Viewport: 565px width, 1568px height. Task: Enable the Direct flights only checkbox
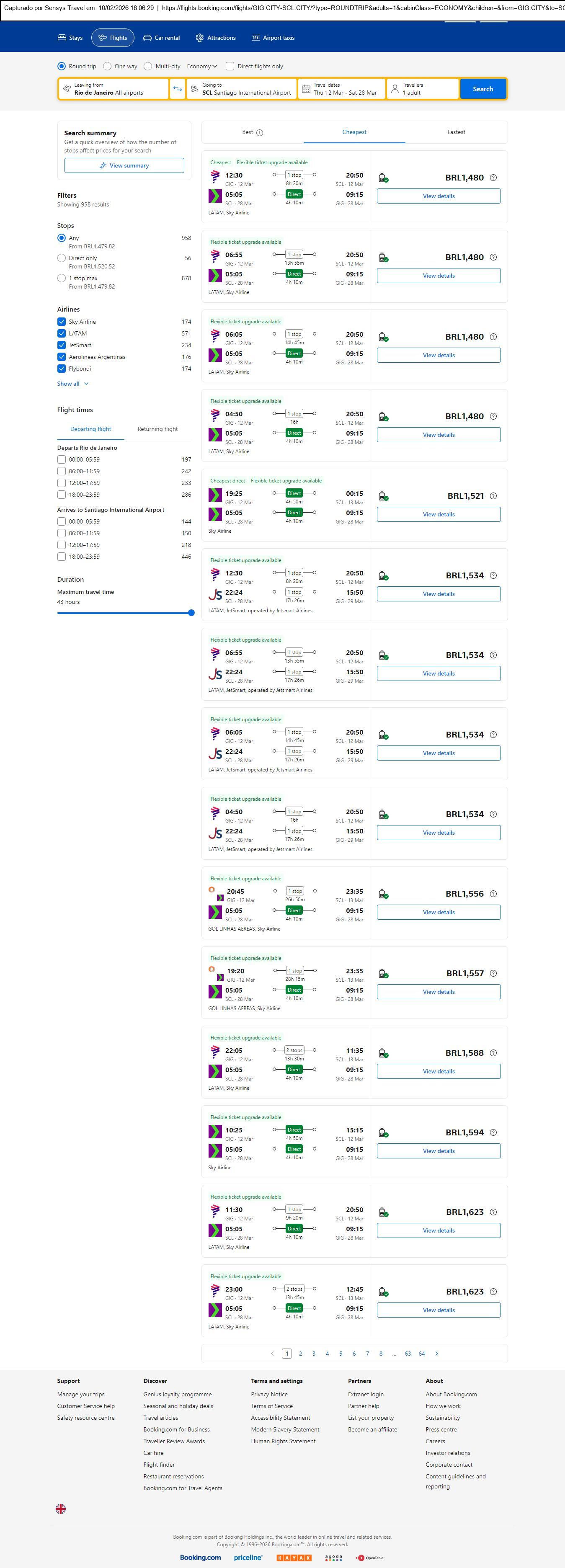tap(230, 66)
